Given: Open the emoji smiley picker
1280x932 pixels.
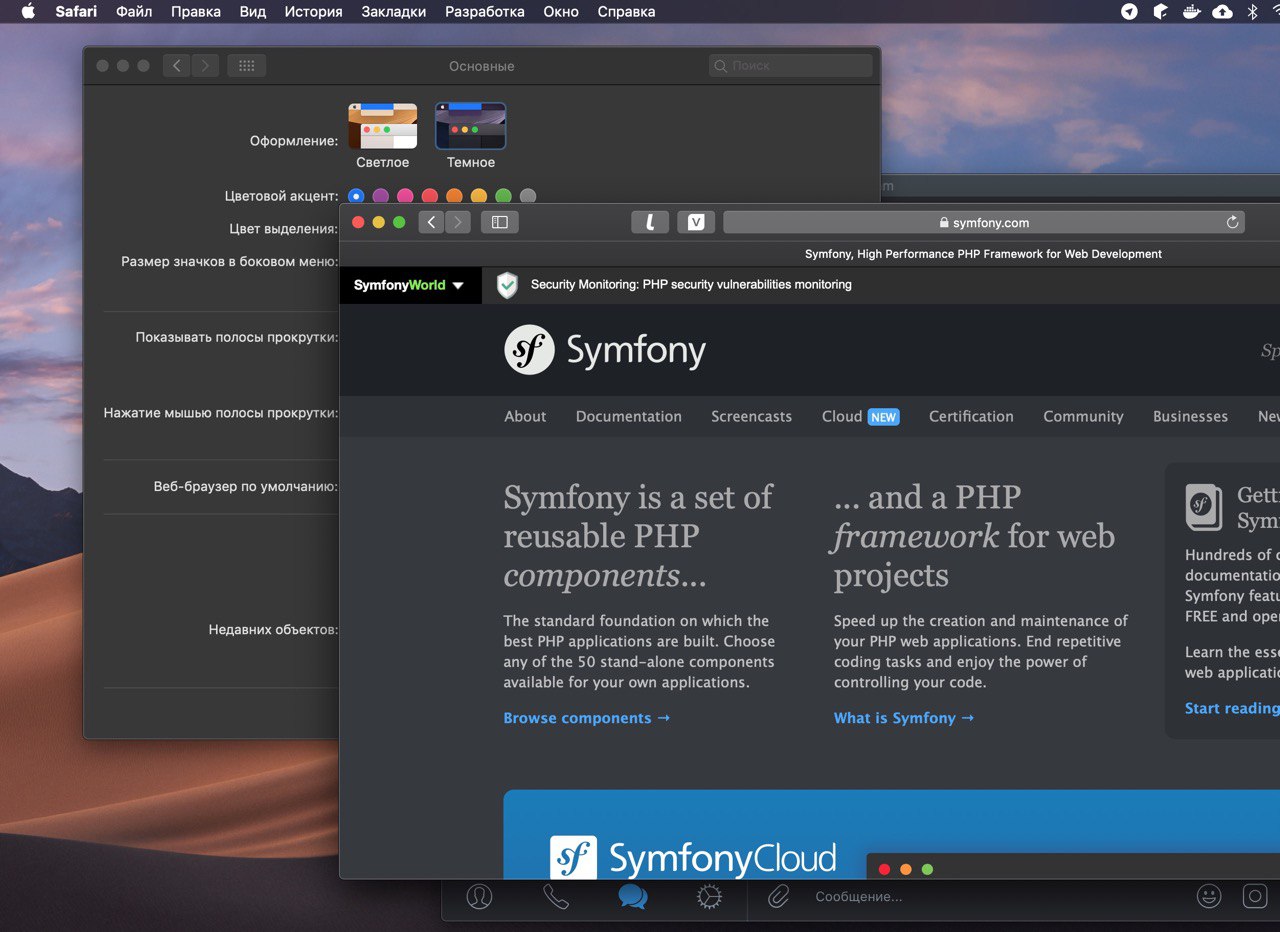Looking at the screenshot, I should (x=1209, y=897).
